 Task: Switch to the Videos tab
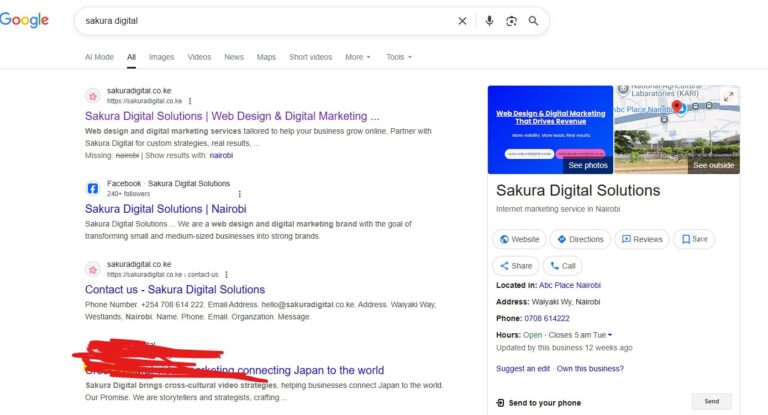click(x=199, y=57)
